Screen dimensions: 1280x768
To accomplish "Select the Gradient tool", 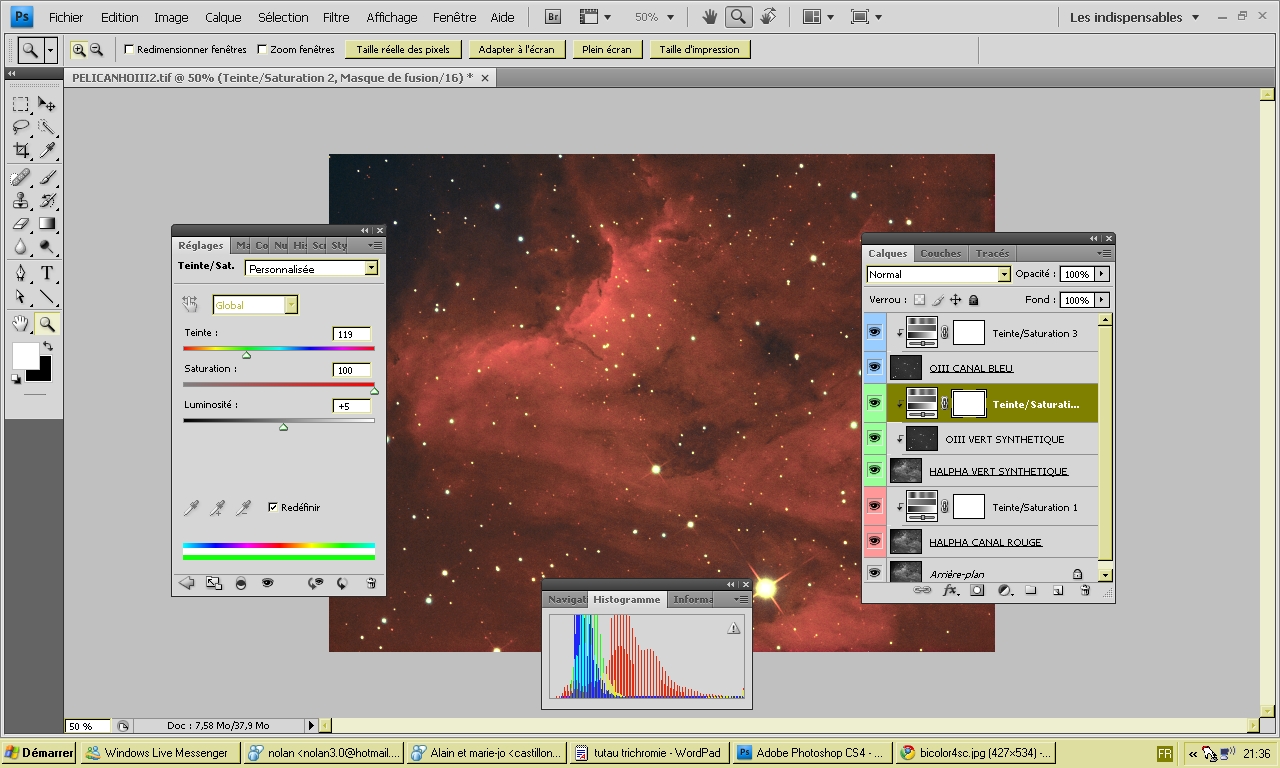I will [46, 224].
